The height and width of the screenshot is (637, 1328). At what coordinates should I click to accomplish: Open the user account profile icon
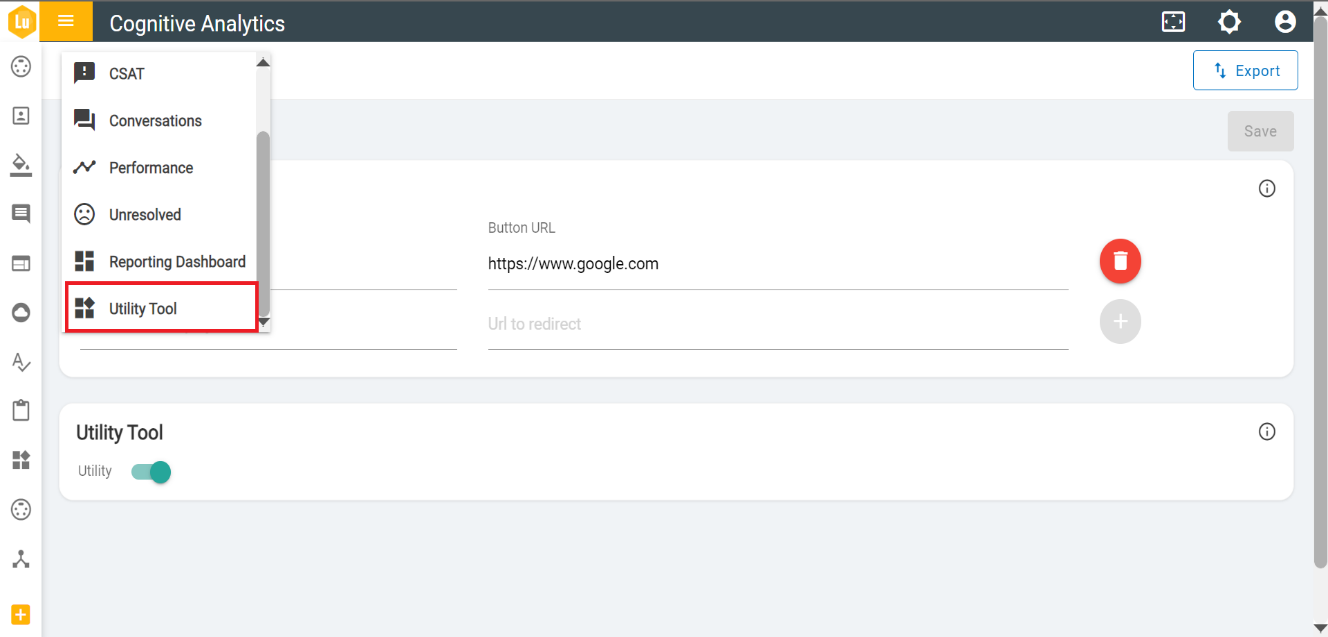click(1285, 22)
